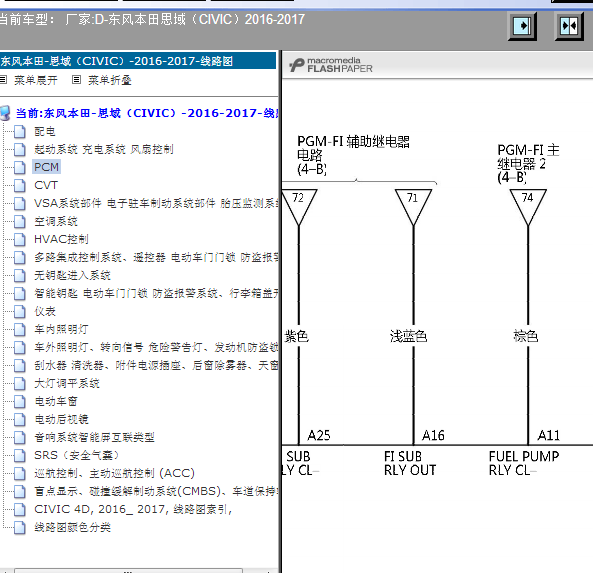
Task: Open the 车内照明灯 tree item
Action: [x=61, y=329]
